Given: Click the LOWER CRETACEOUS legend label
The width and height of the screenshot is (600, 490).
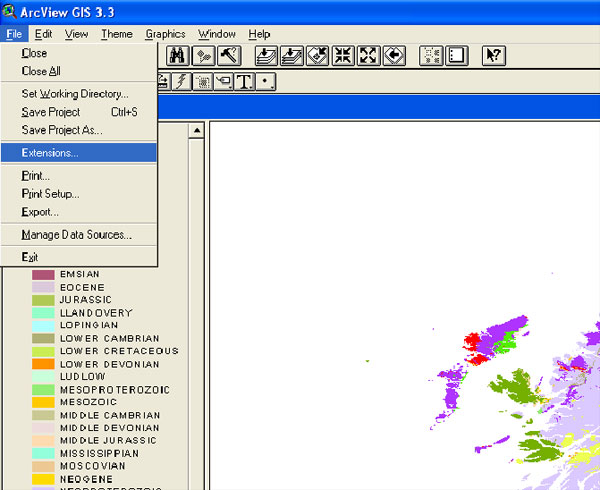Looking at the screenshot, I should click(x=119, y=351).
